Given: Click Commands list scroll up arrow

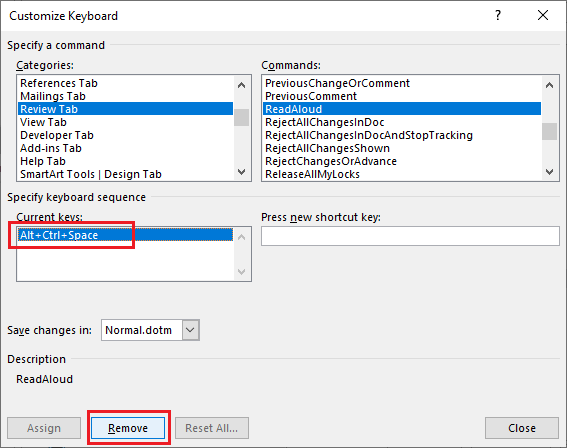Looking at the screenshot, I should click(549, 85).
